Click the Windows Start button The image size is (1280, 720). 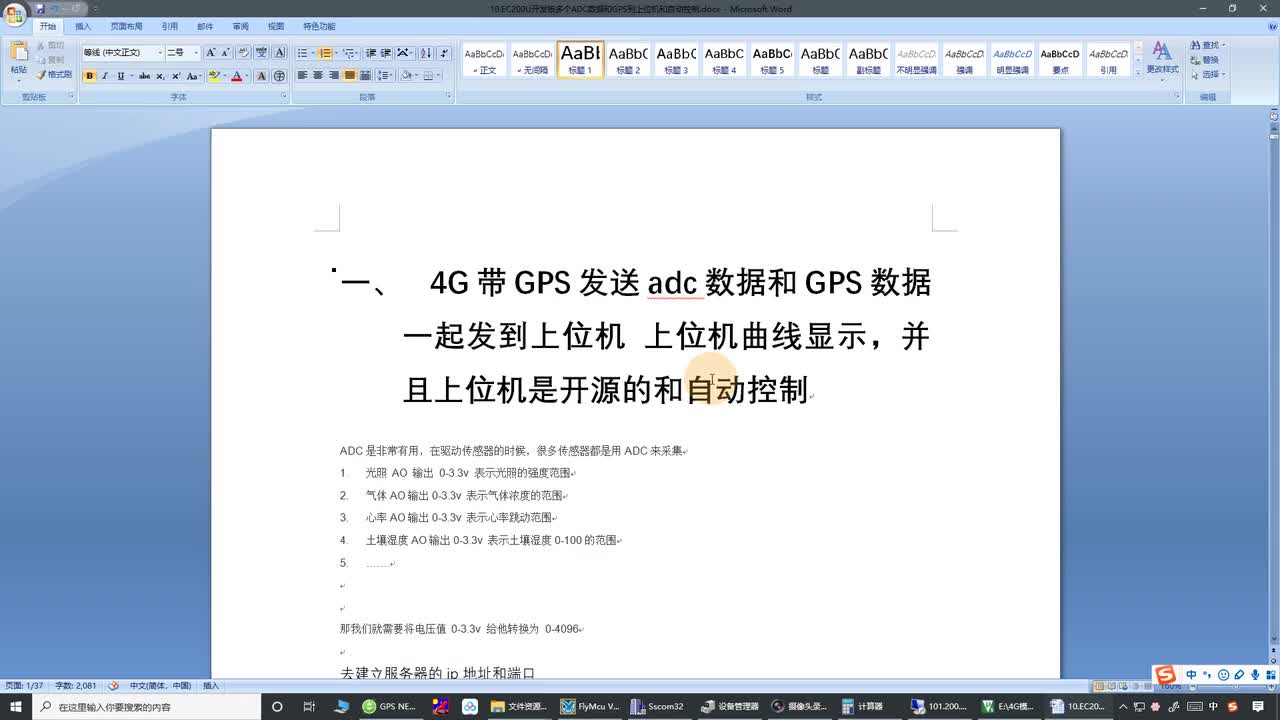[14, 706]
